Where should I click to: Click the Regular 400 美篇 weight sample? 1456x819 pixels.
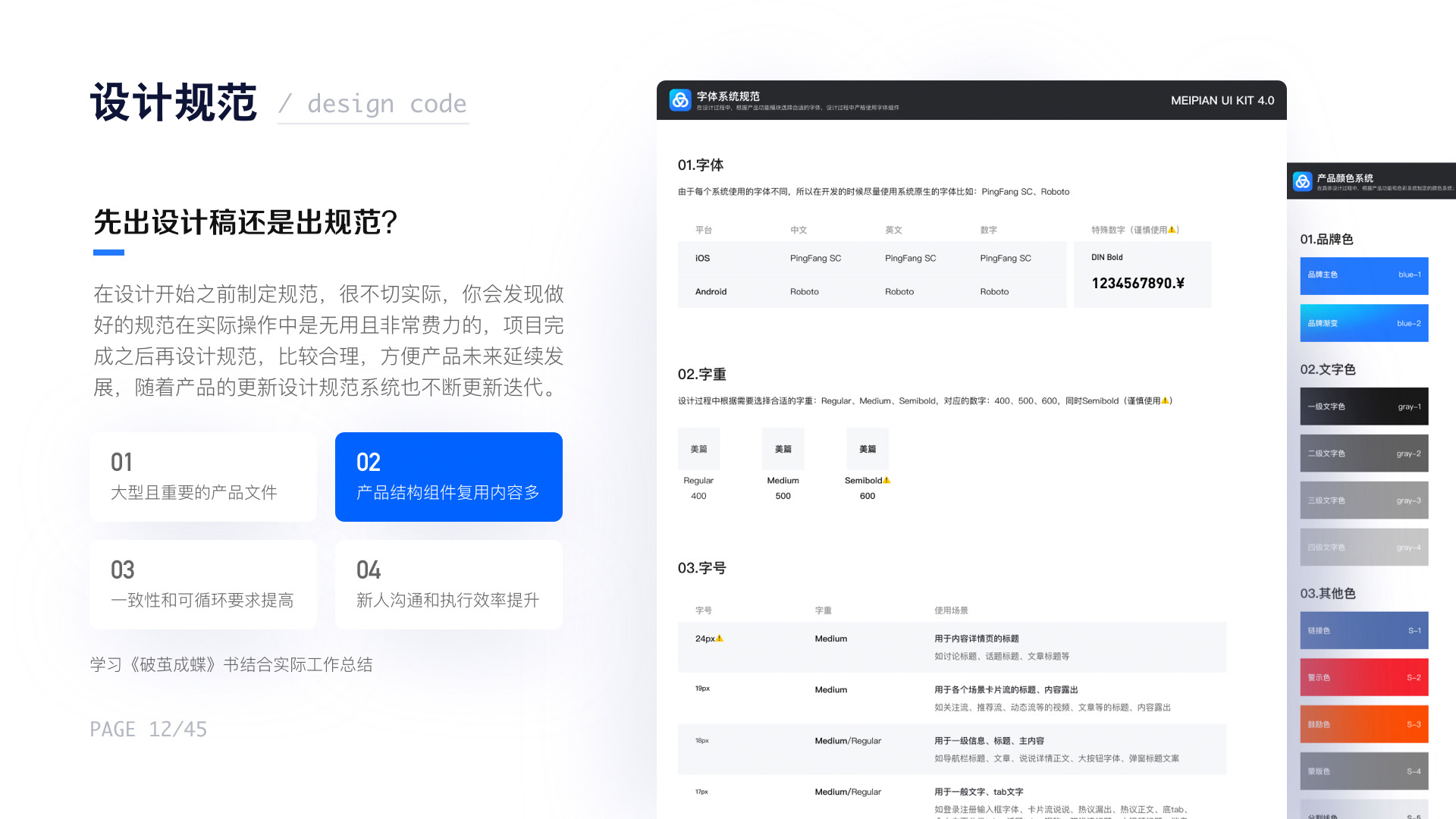(698, 449)
